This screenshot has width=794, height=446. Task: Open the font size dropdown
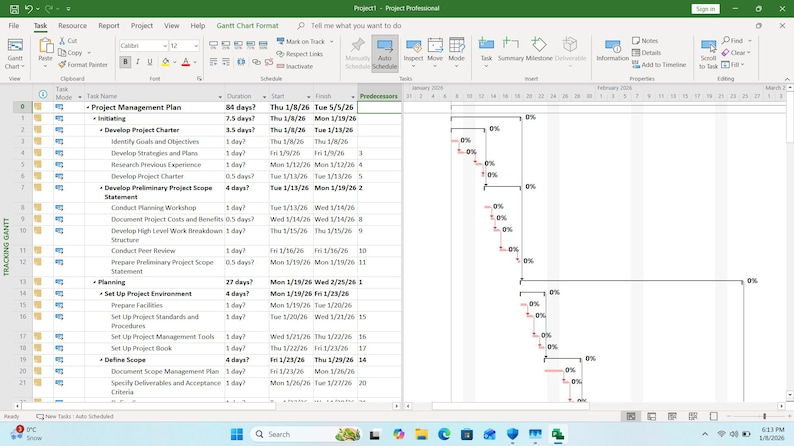[x=196, y=46]
